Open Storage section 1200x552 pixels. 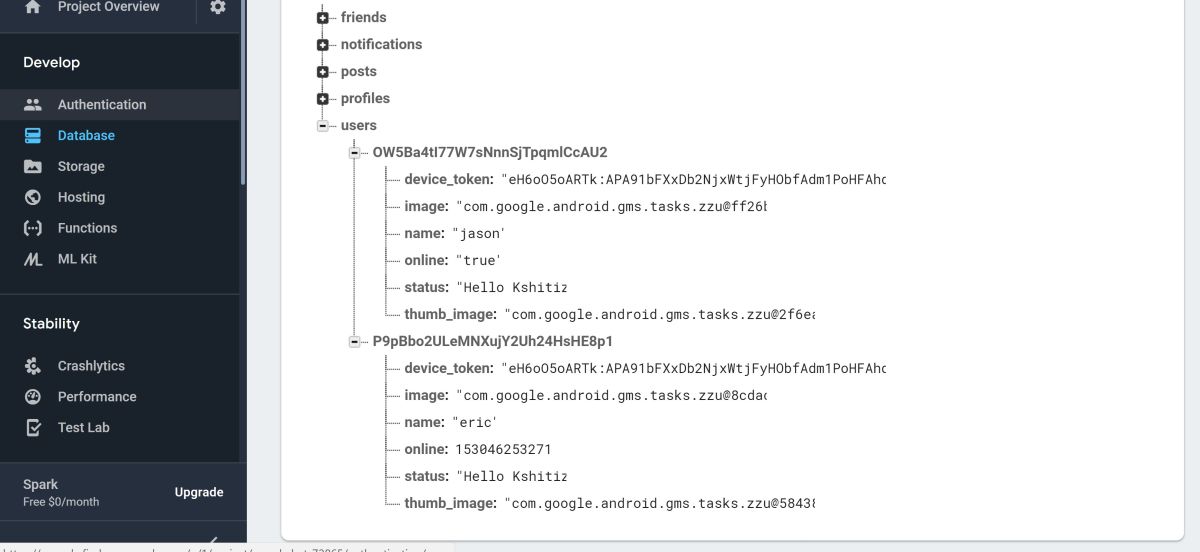tap(81, 166)
